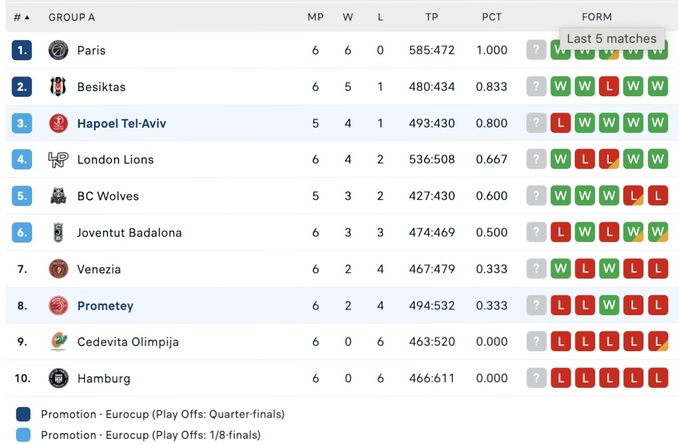Click Besiktas's red L form badge
The width and height of the screenshot is (680, 444).
tap(609, 87)
